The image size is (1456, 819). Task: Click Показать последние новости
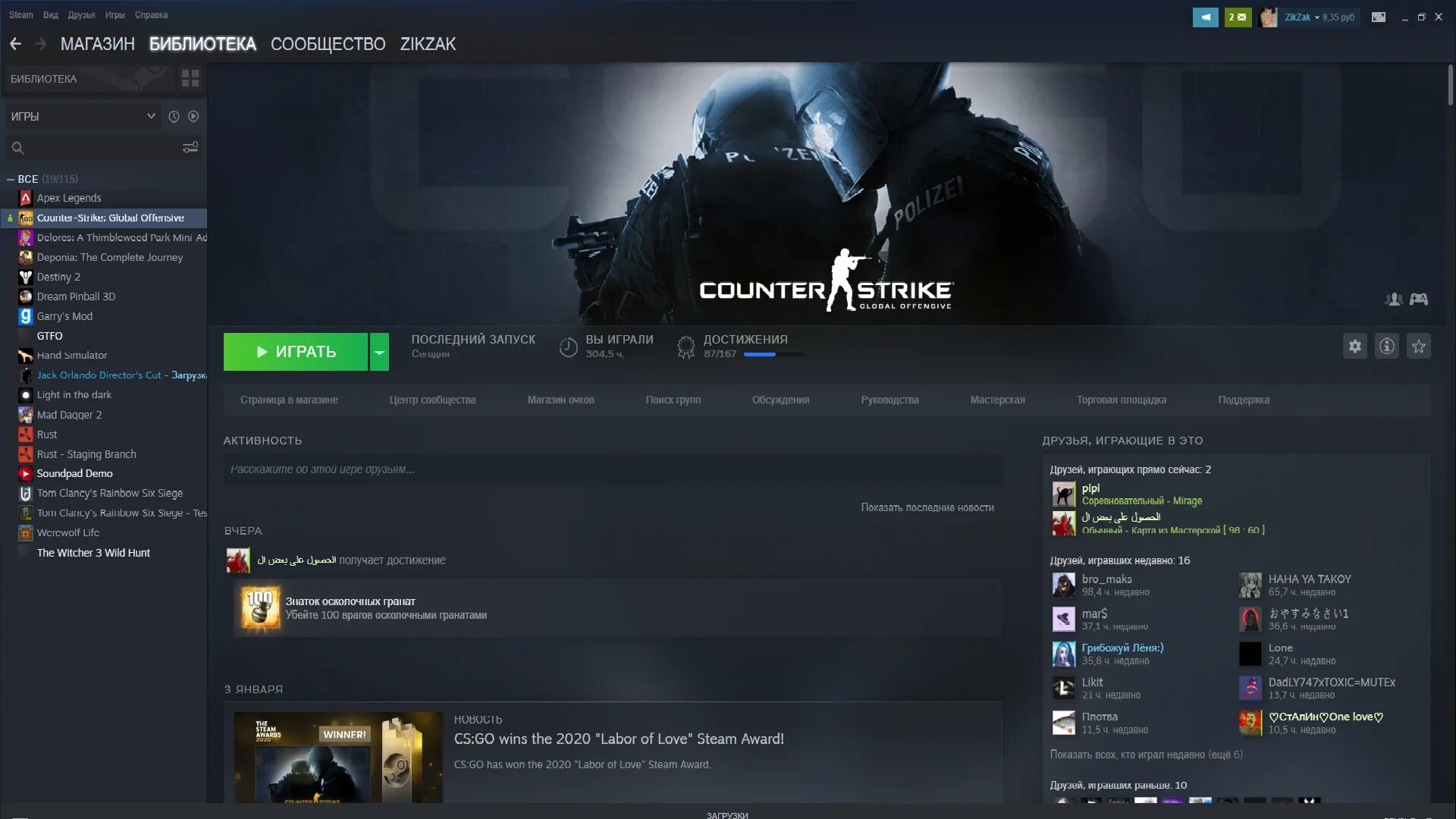pyautogui.click(x=927, y=507)
